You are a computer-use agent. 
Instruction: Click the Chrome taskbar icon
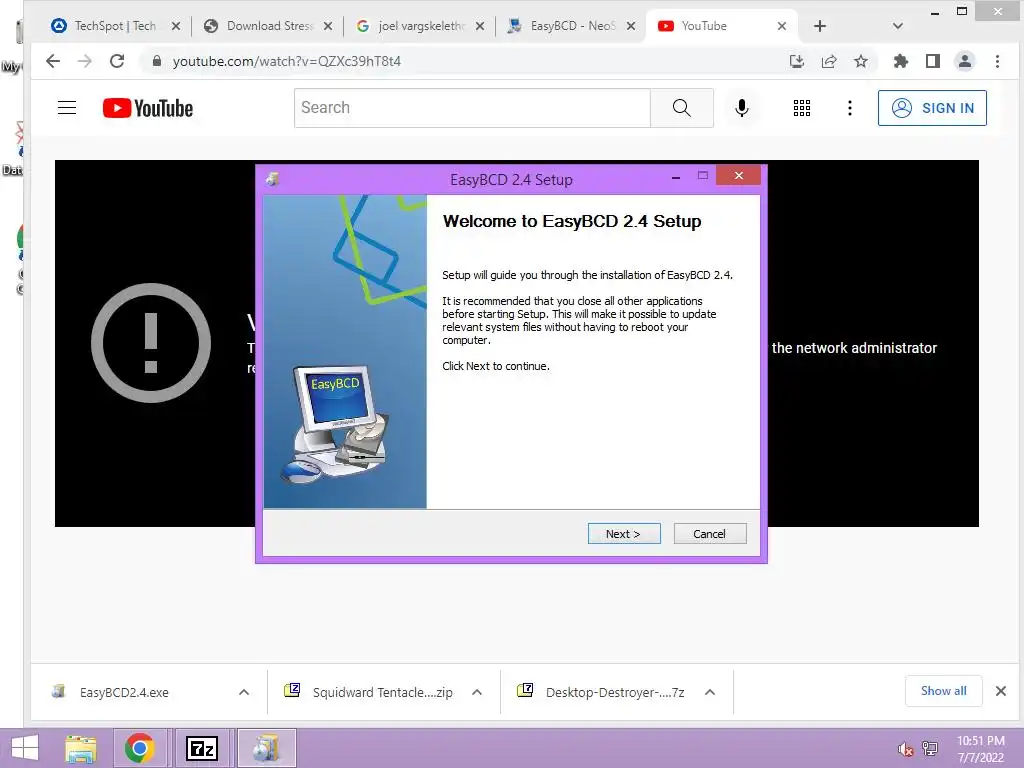pyautogui.click(x=139, y=748)
